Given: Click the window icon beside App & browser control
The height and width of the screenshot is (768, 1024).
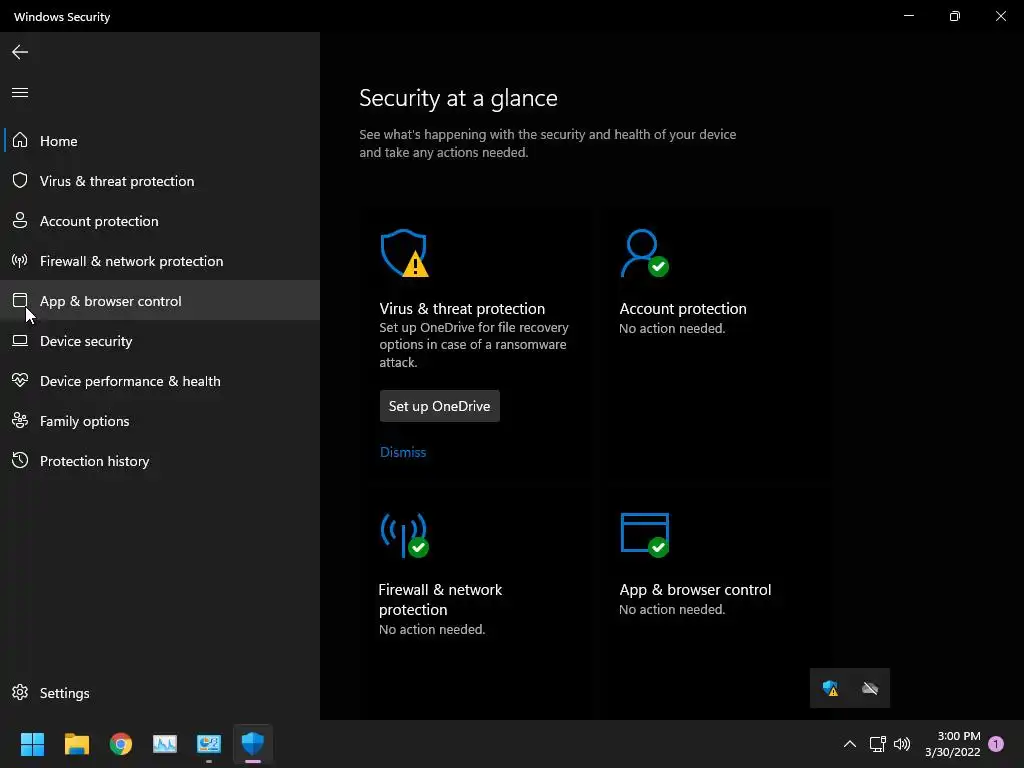Looking at the screenshot, I should [x=20, y=300].
